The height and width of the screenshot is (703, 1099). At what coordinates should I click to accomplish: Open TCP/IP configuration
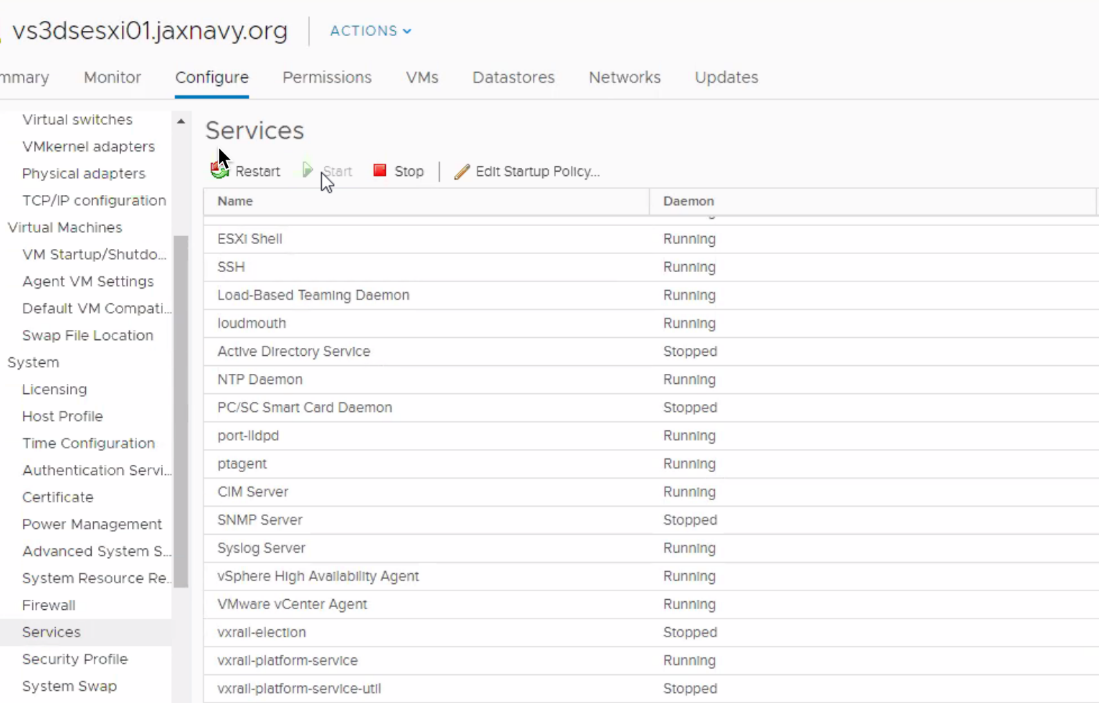(94, 200)
